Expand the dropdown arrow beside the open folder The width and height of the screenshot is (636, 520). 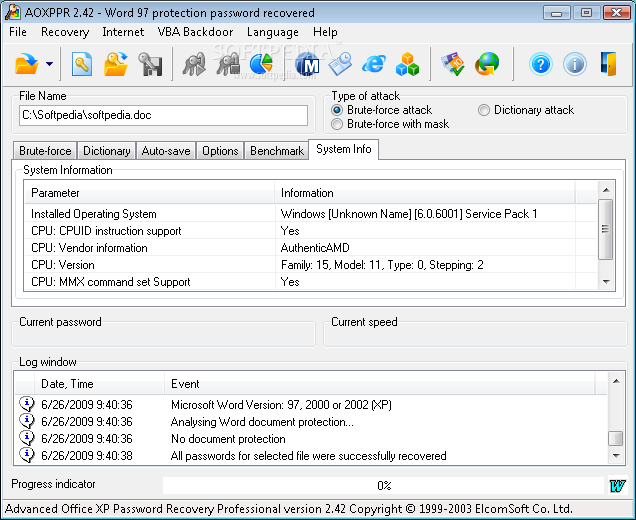[x=49, y=64]
